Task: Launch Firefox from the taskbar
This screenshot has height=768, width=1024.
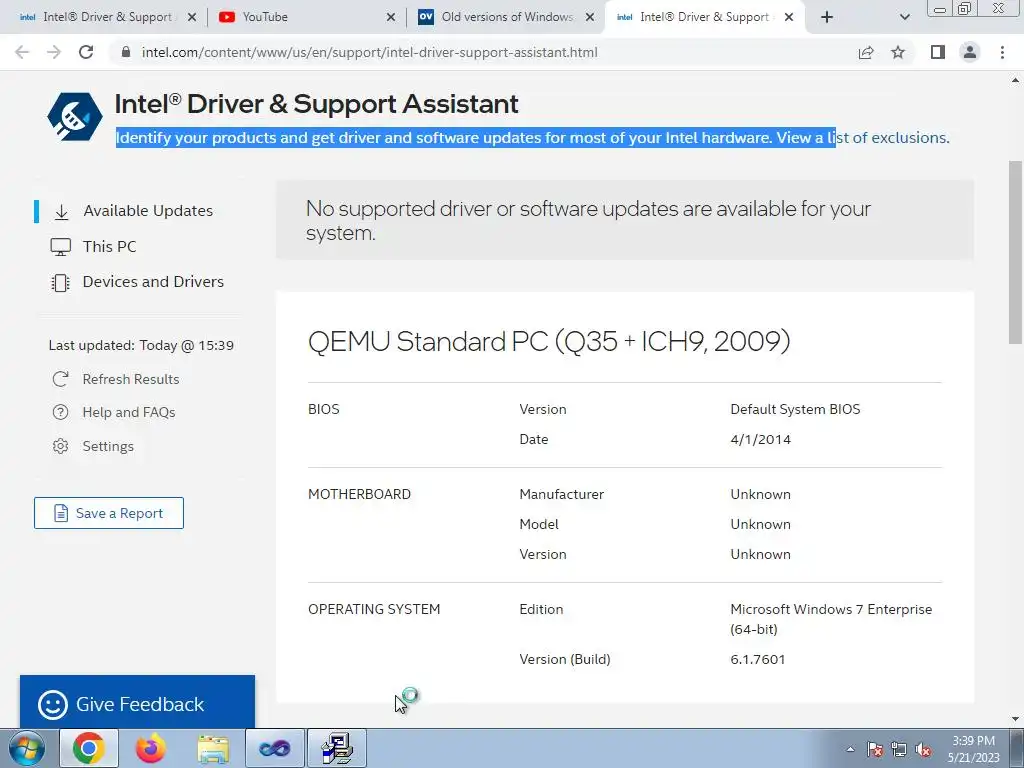Action: [x=151, y=748]
